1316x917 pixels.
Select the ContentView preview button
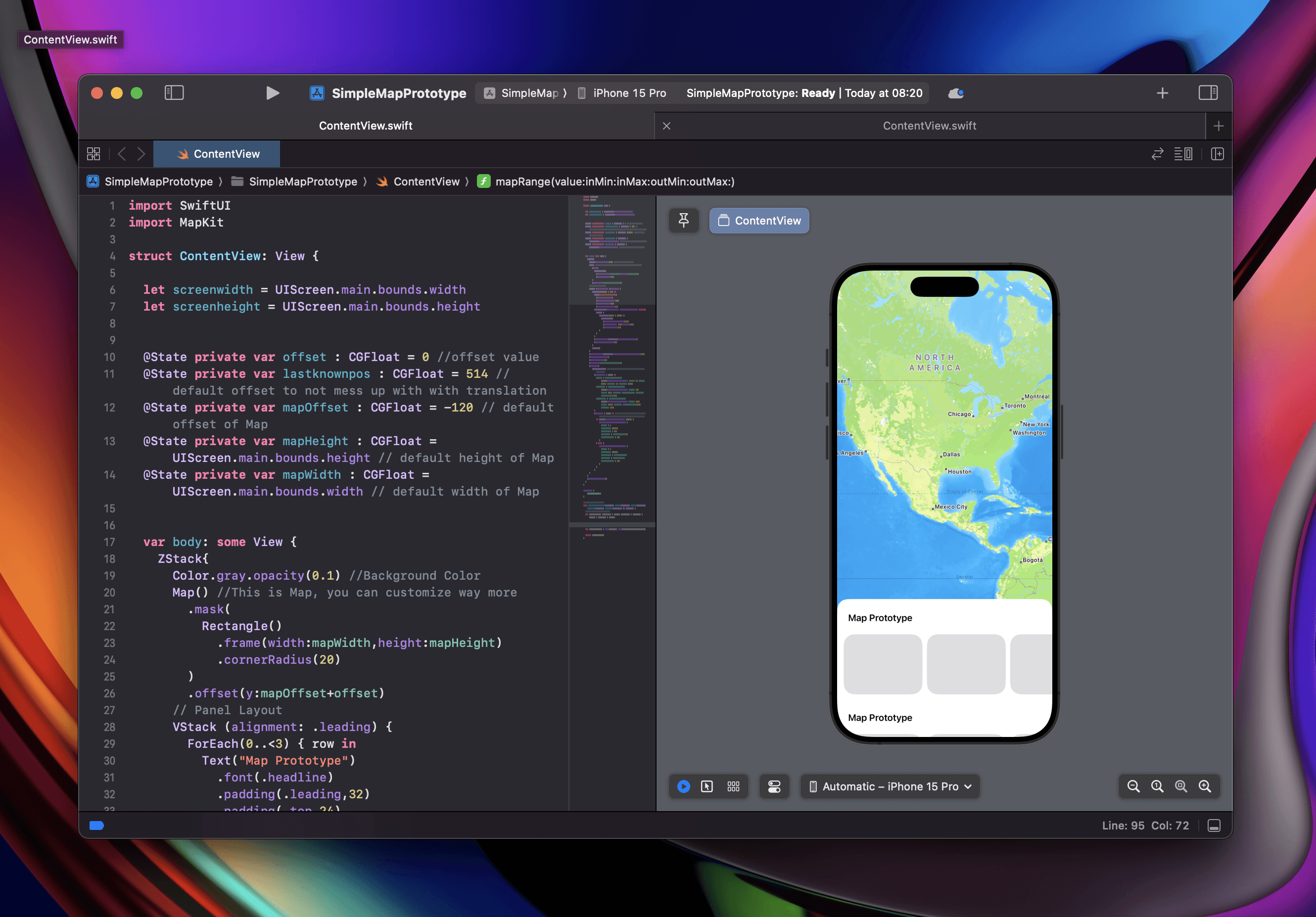(759, 221)
